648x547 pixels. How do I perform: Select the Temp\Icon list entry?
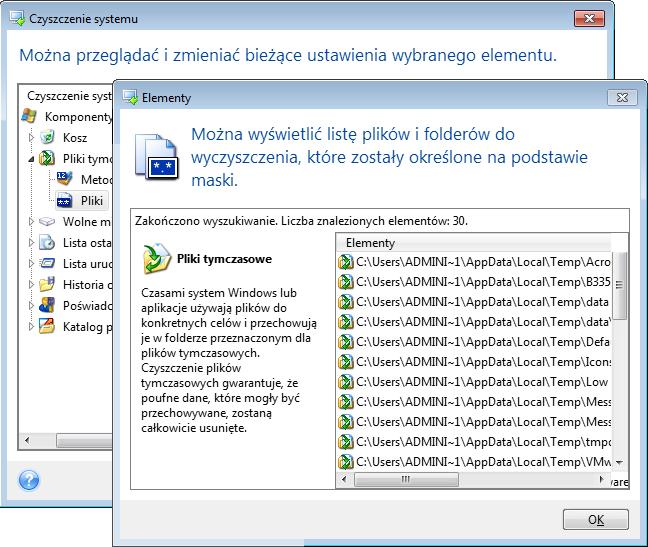[474, 361]
